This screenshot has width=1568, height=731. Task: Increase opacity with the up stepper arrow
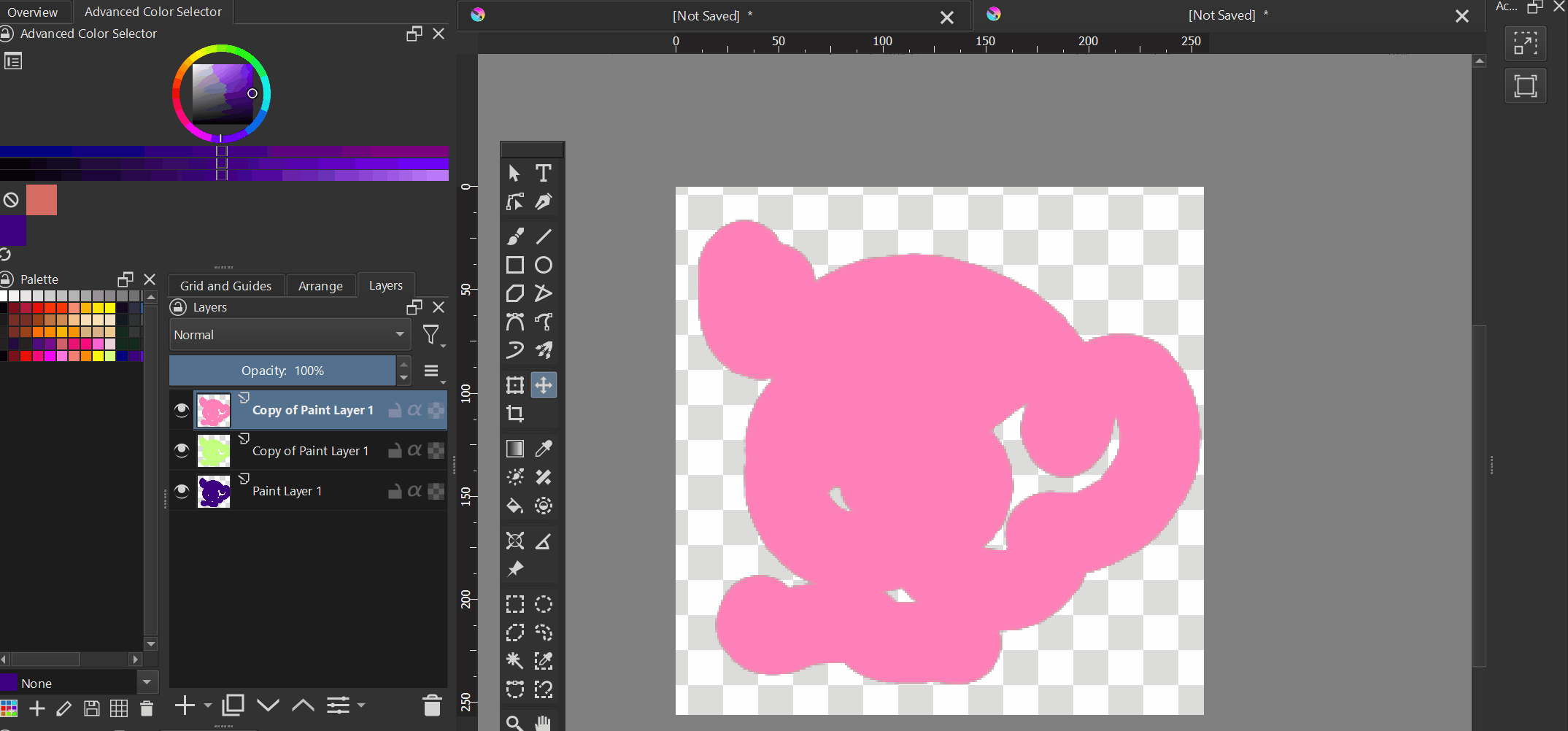403,363
